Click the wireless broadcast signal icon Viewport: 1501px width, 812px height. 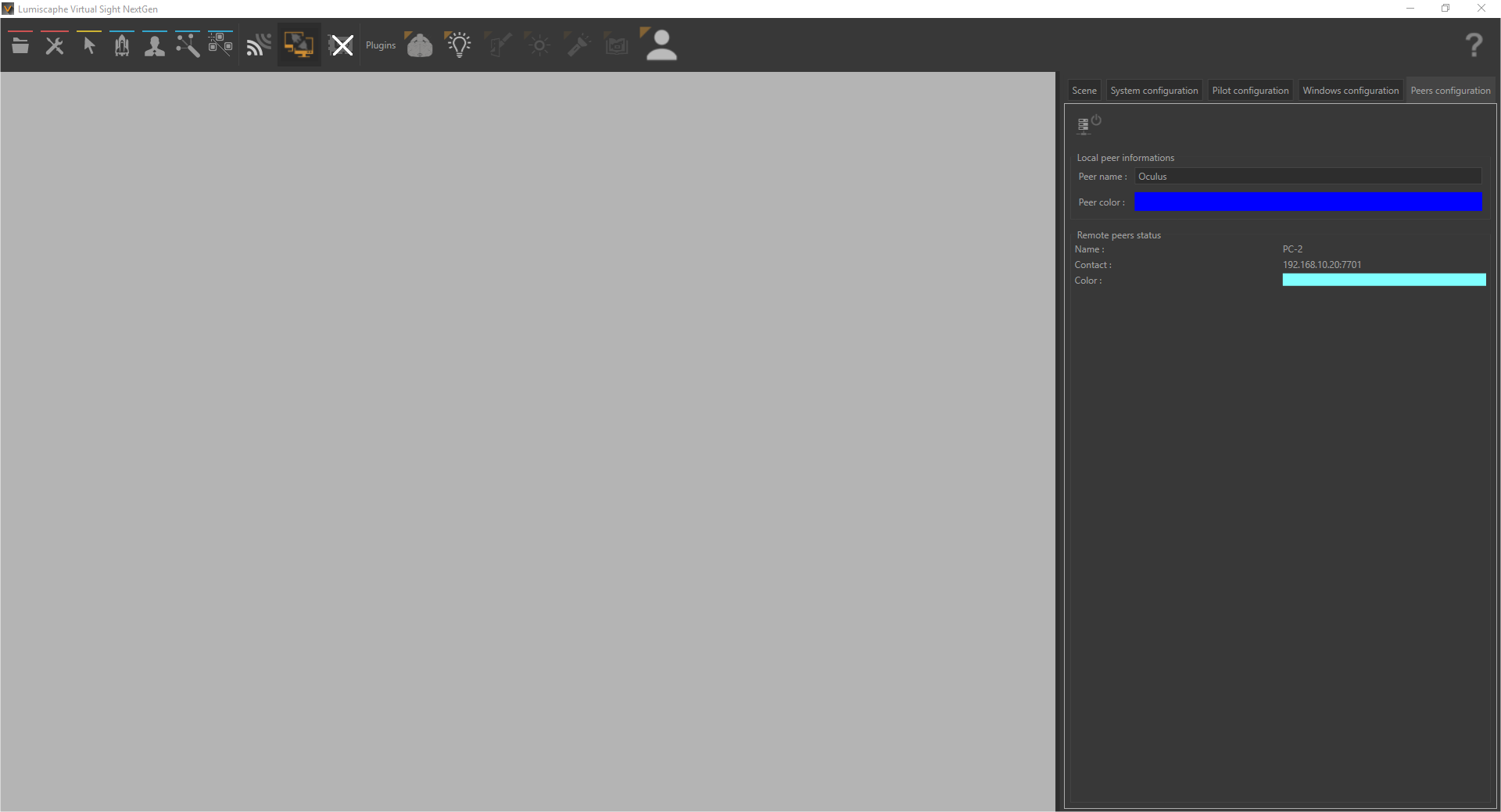259,45
